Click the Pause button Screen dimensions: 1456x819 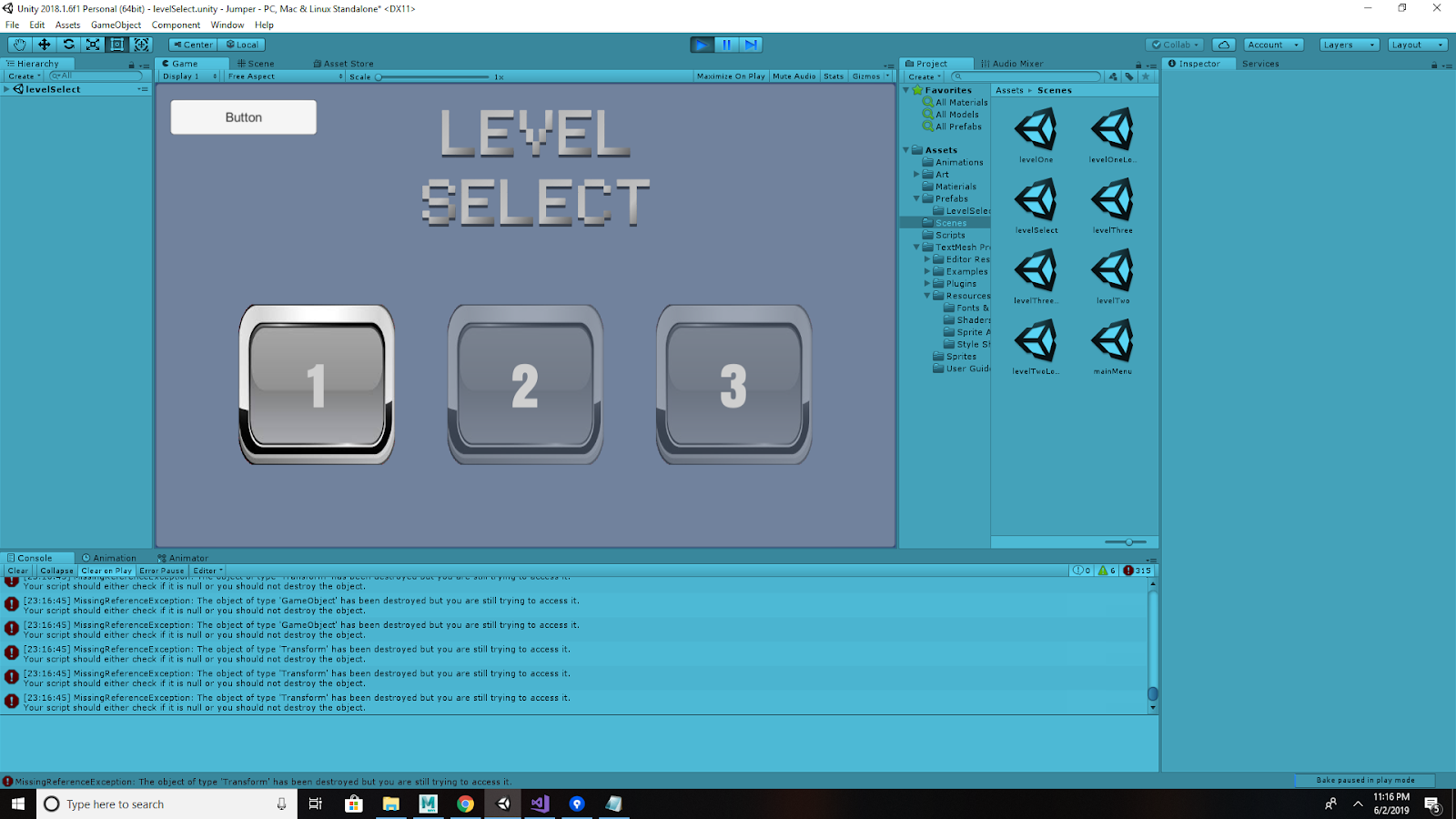click(726, 45)
